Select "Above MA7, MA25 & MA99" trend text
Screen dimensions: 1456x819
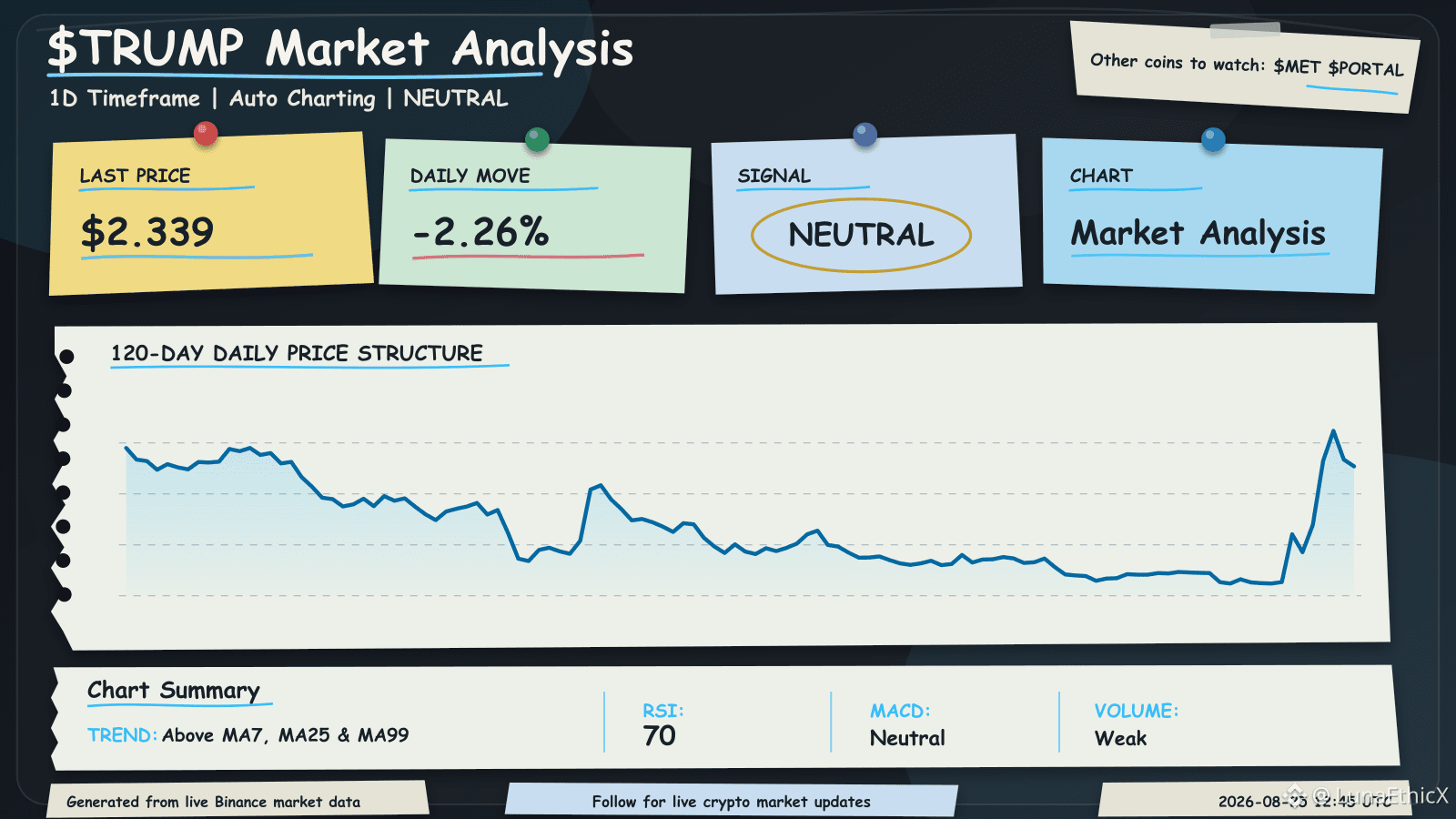click(286, 735)
